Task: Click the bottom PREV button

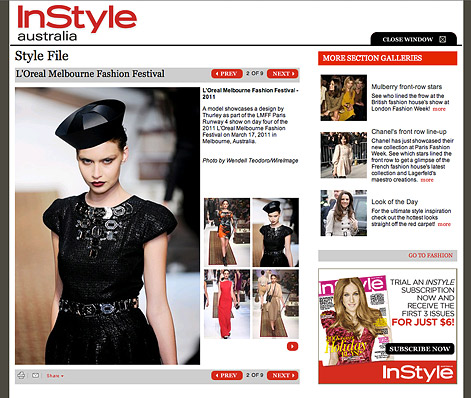Action: pos(227,375)
